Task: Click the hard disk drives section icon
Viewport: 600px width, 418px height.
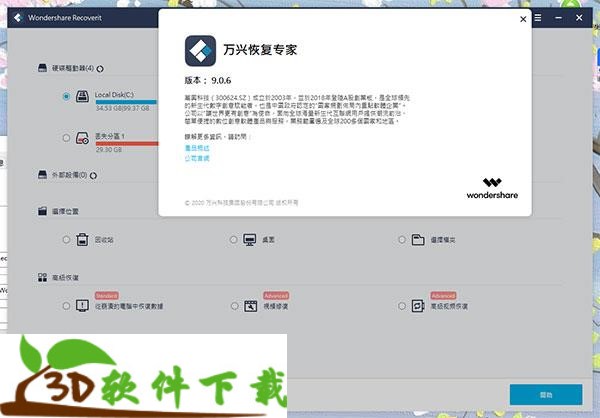Action: [42, 68]
